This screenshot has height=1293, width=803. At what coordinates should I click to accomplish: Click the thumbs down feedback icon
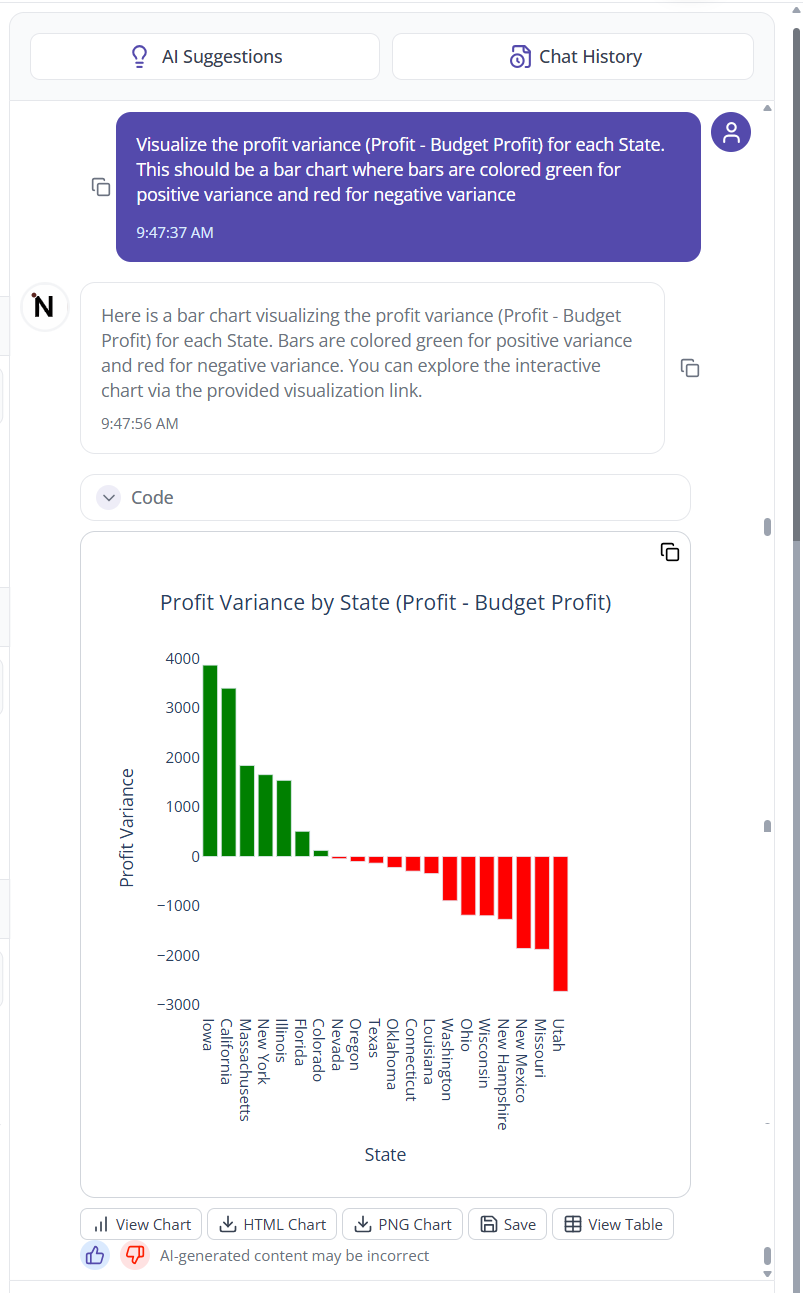click(135, 1255)
